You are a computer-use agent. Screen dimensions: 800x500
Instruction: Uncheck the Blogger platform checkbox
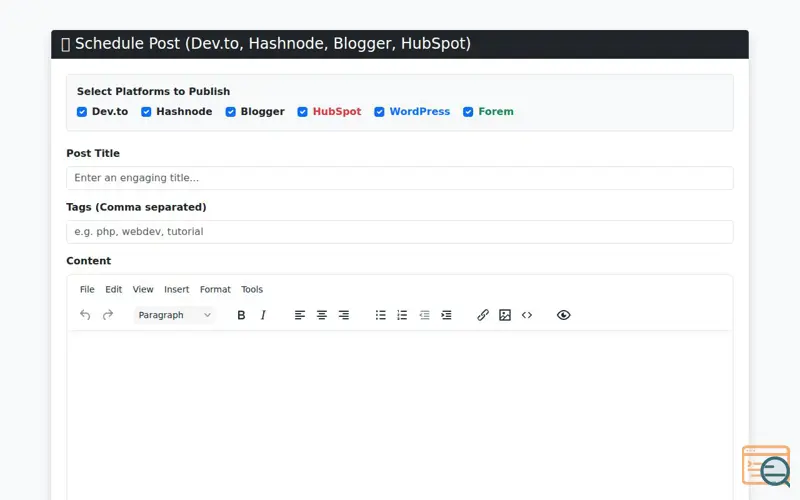coord(231,112)
